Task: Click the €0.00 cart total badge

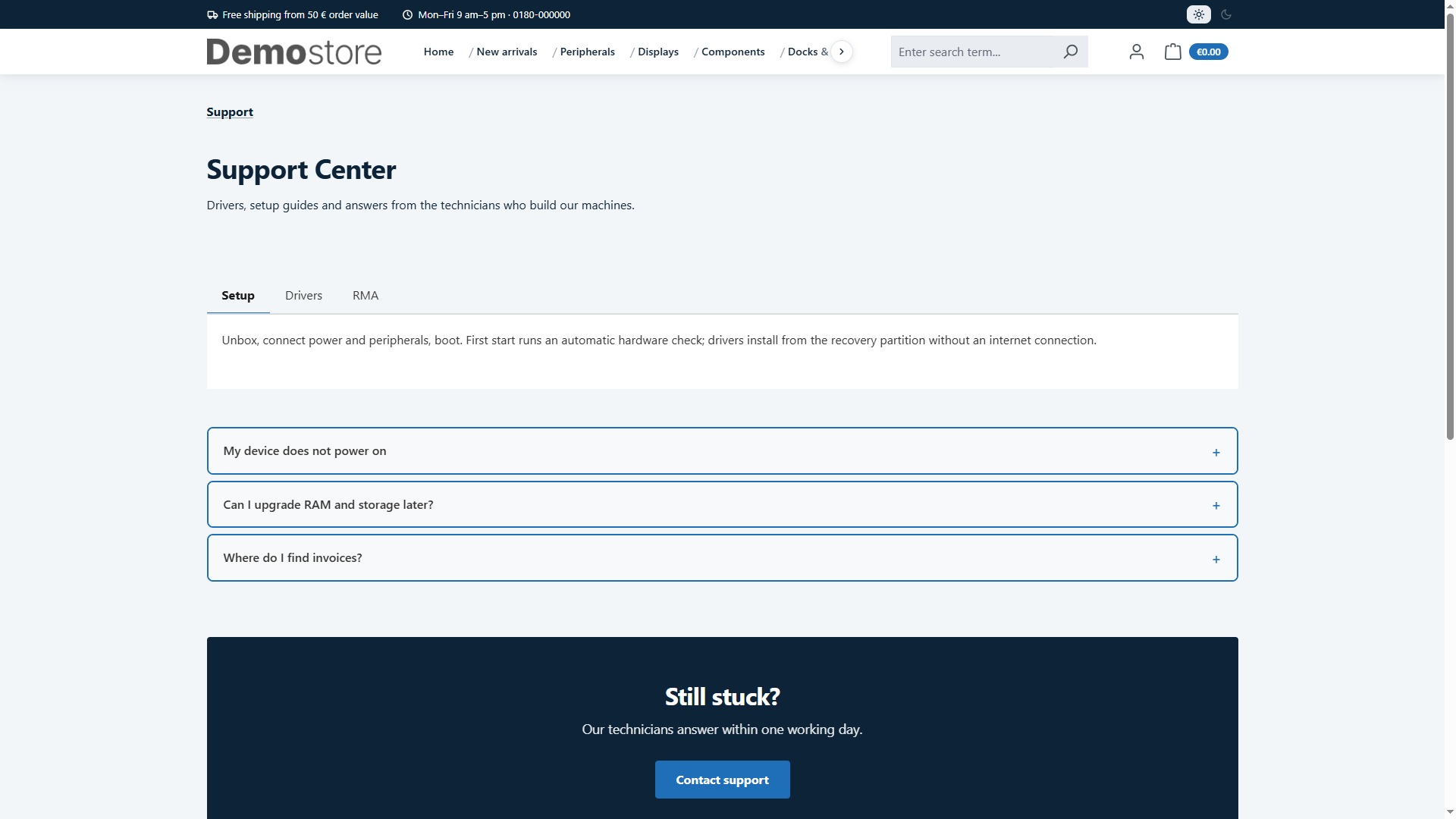Action: [x=1208, y=52]
